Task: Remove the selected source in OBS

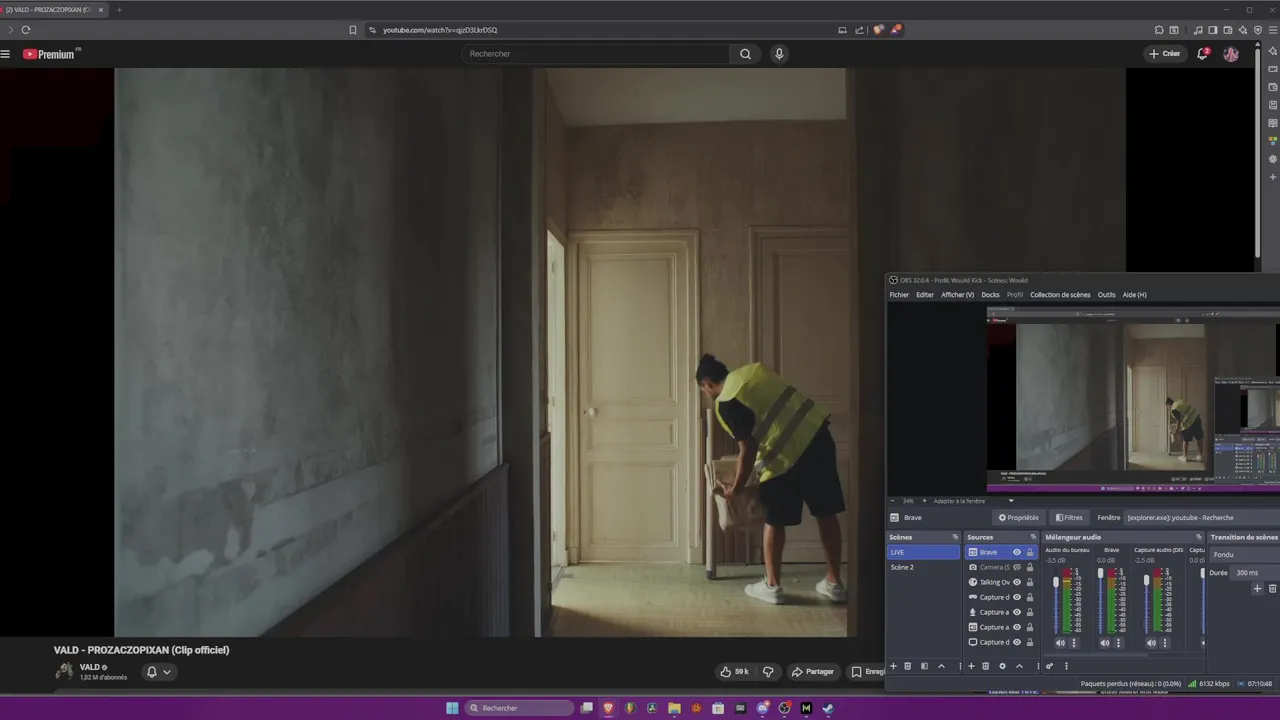Action: (985, 666)
